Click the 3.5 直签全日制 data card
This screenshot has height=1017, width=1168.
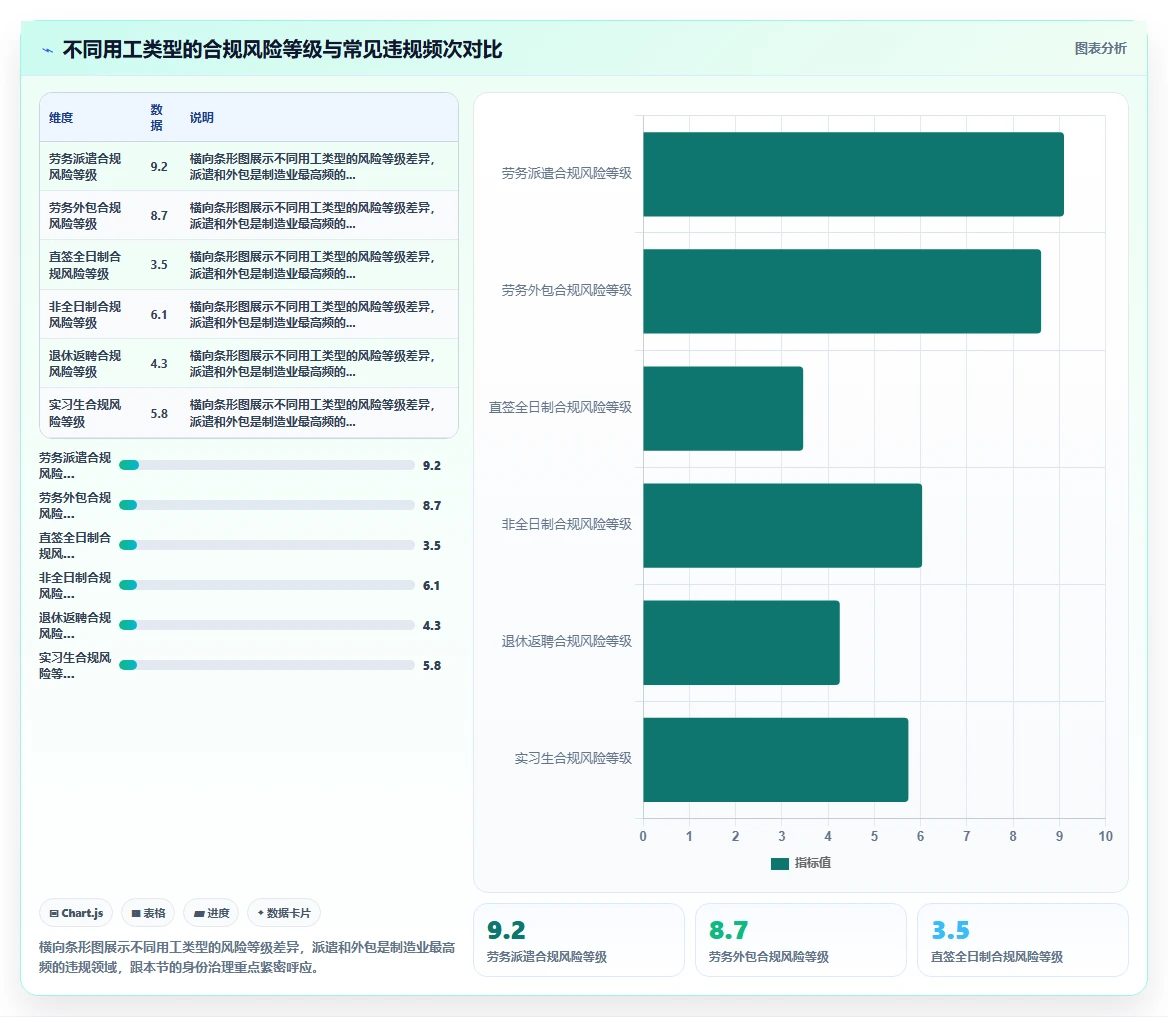tap(1023, 940)
